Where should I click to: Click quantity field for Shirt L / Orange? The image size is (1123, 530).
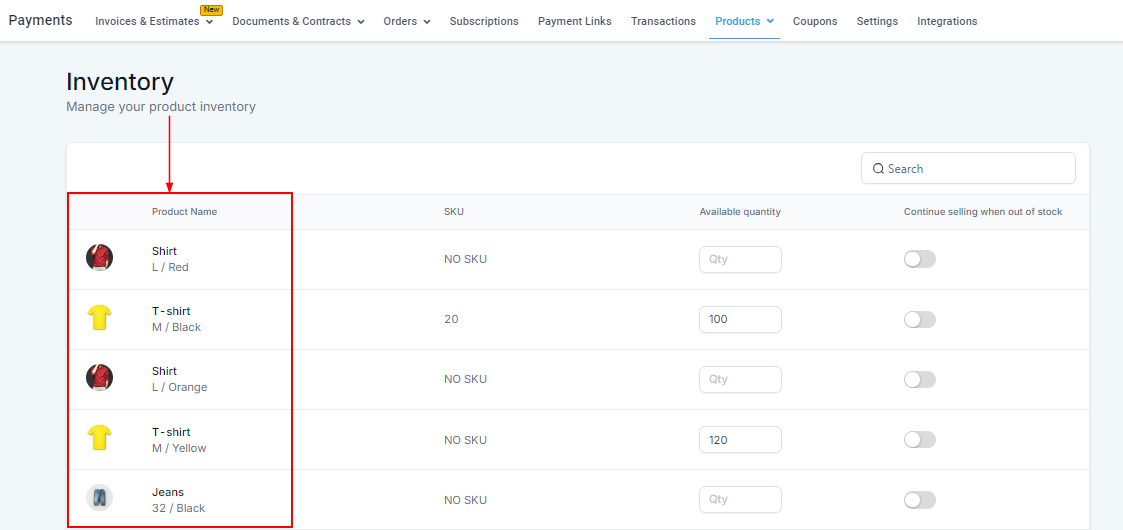pos(740,380)
